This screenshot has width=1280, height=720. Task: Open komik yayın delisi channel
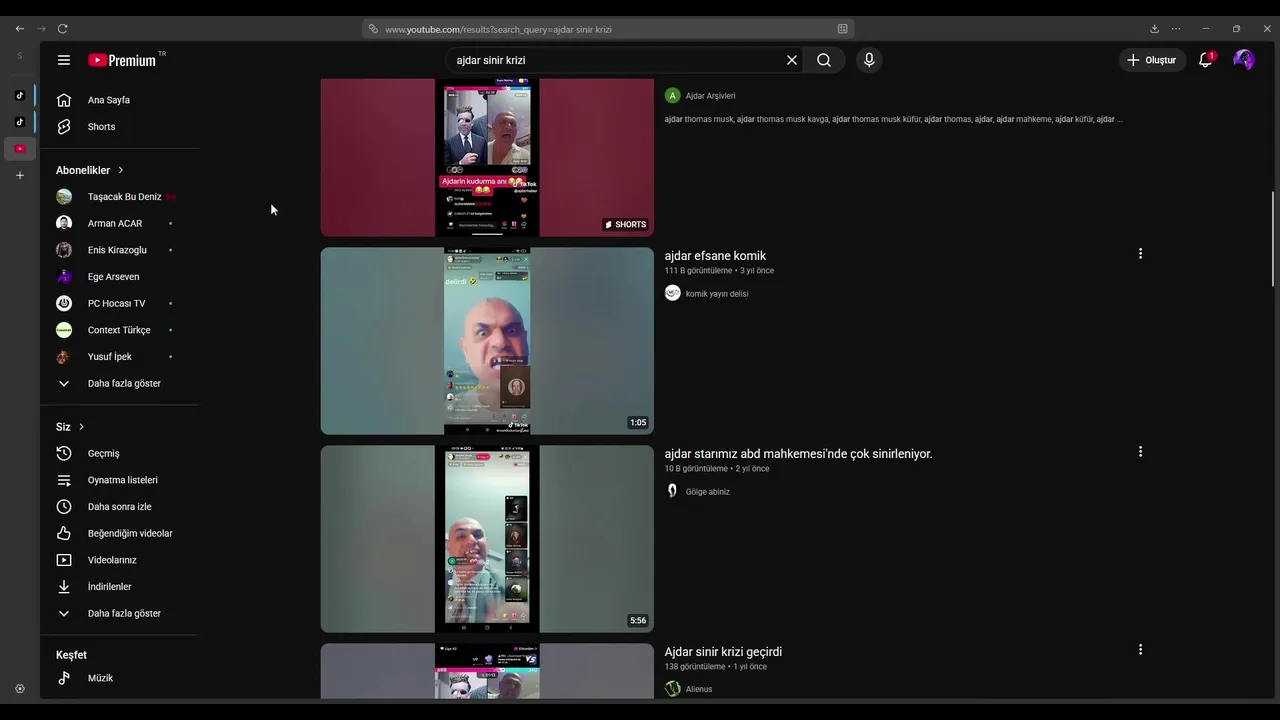(x=717, y=294)
